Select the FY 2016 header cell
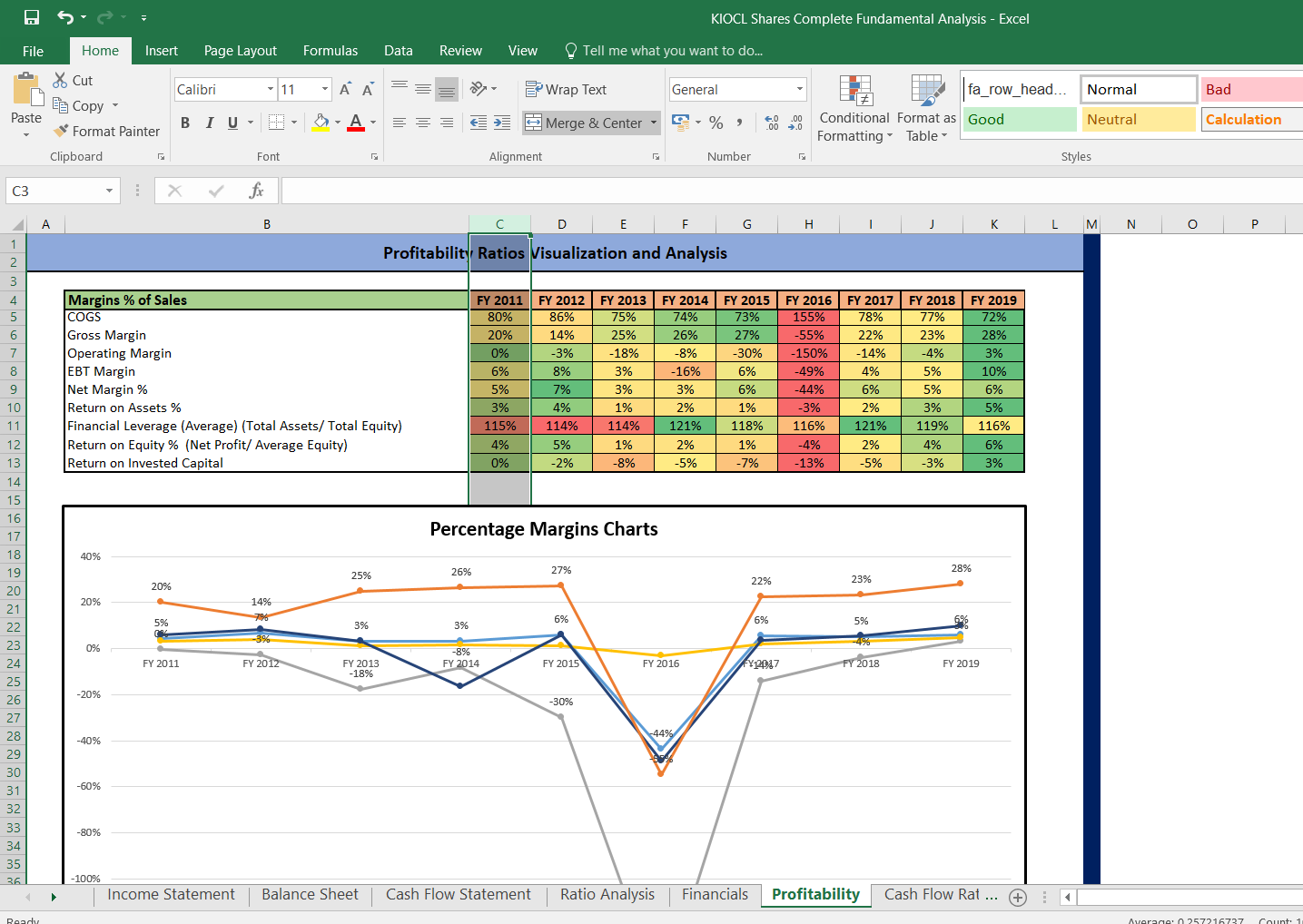The width and height of the screenshot is (1303, 924). [x=808, y=300]
